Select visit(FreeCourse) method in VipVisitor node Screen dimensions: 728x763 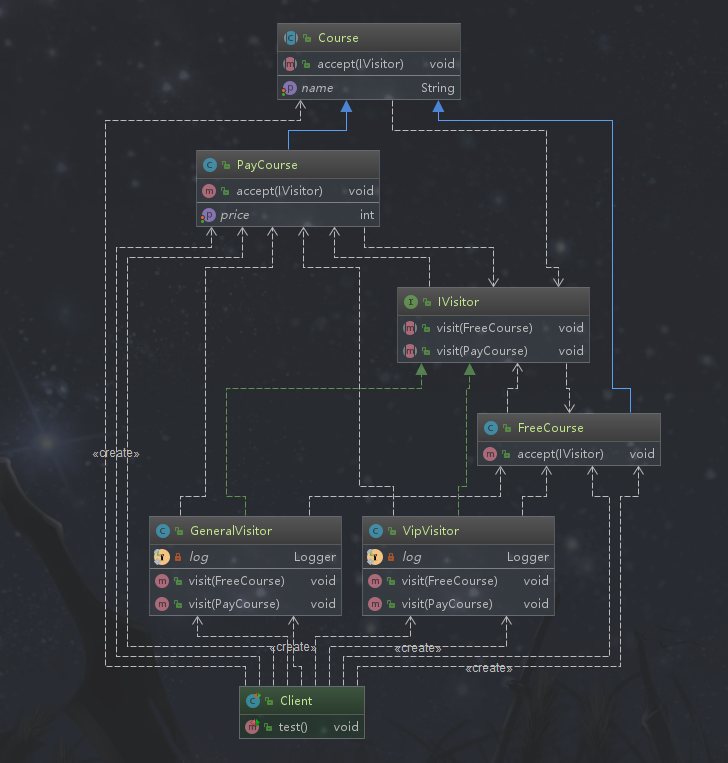pos(449,581)
